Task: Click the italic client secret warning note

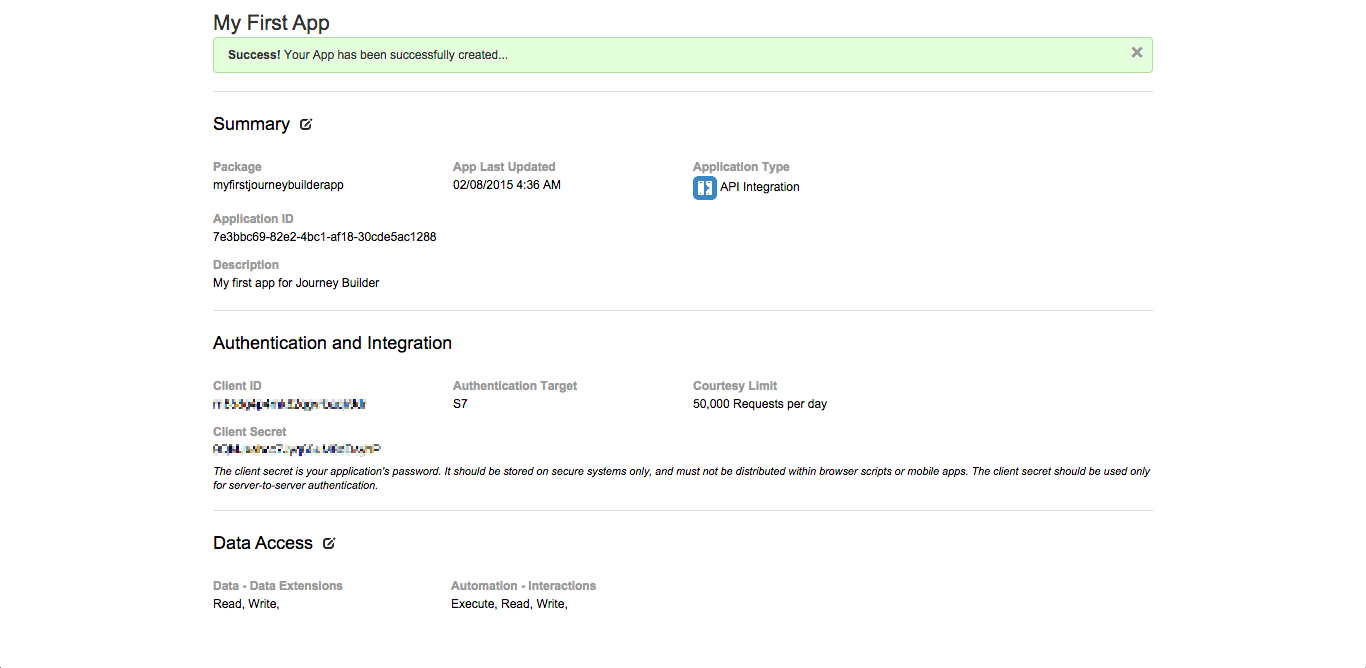Action: (x=682, y=478)
